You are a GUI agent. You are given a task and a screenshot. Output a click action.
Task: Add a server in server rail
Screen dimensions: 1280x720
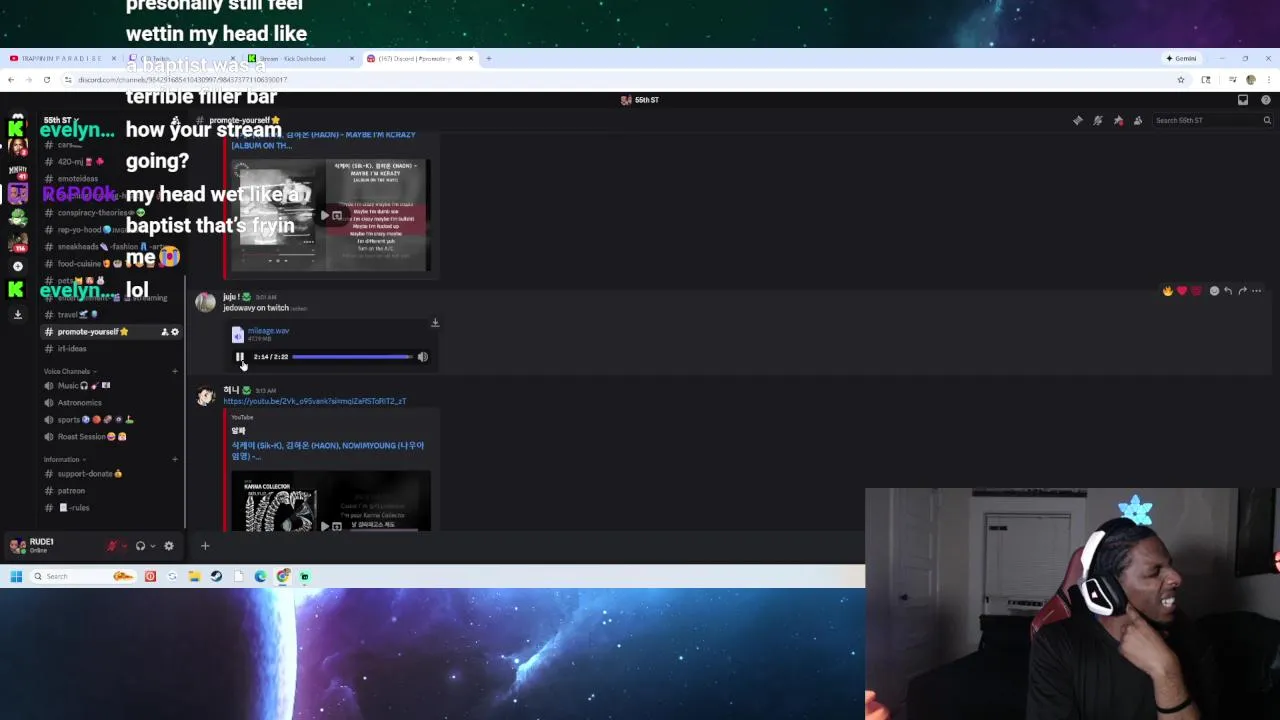[17, 266]
